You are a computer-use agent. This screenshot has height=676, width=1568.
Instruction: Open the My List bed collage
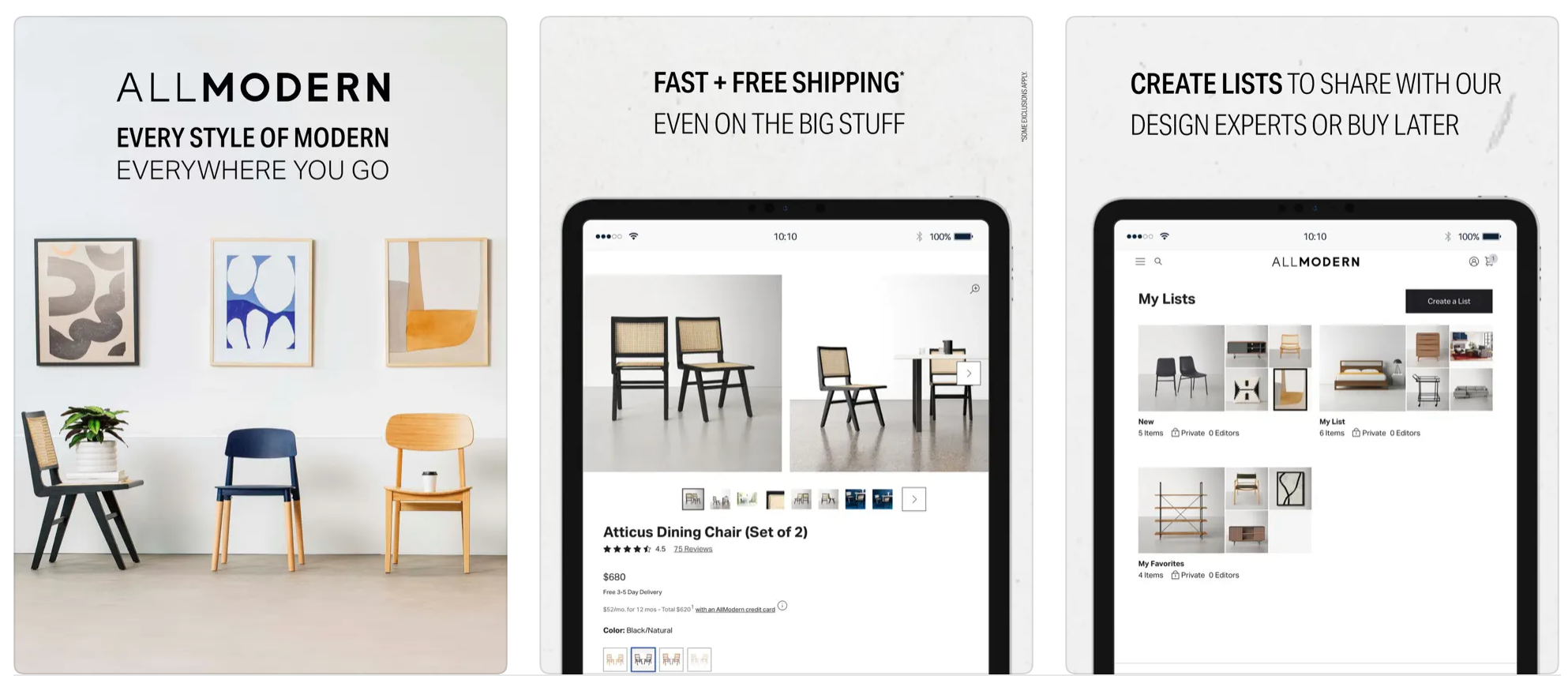(x=1406, y=368)
